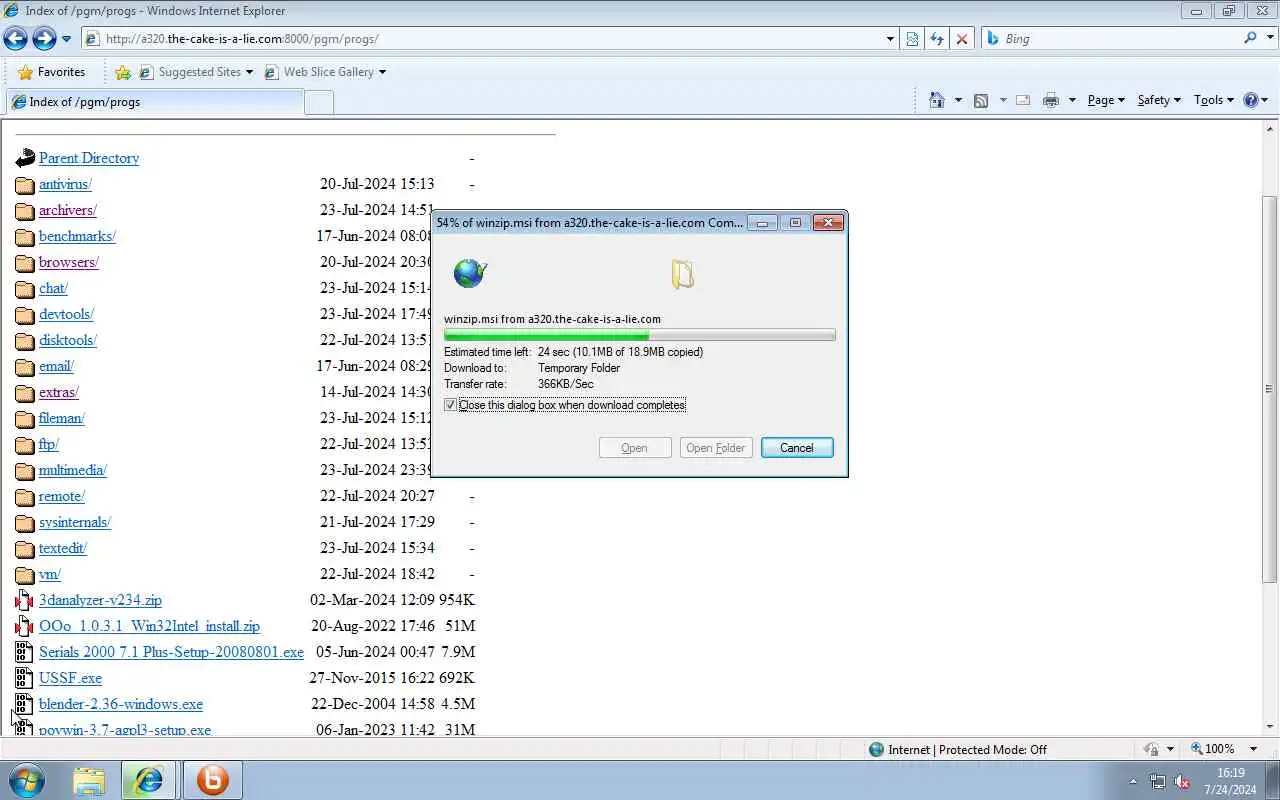Open the recent pages dropdown next to Forward

click(x=66, y=39)
